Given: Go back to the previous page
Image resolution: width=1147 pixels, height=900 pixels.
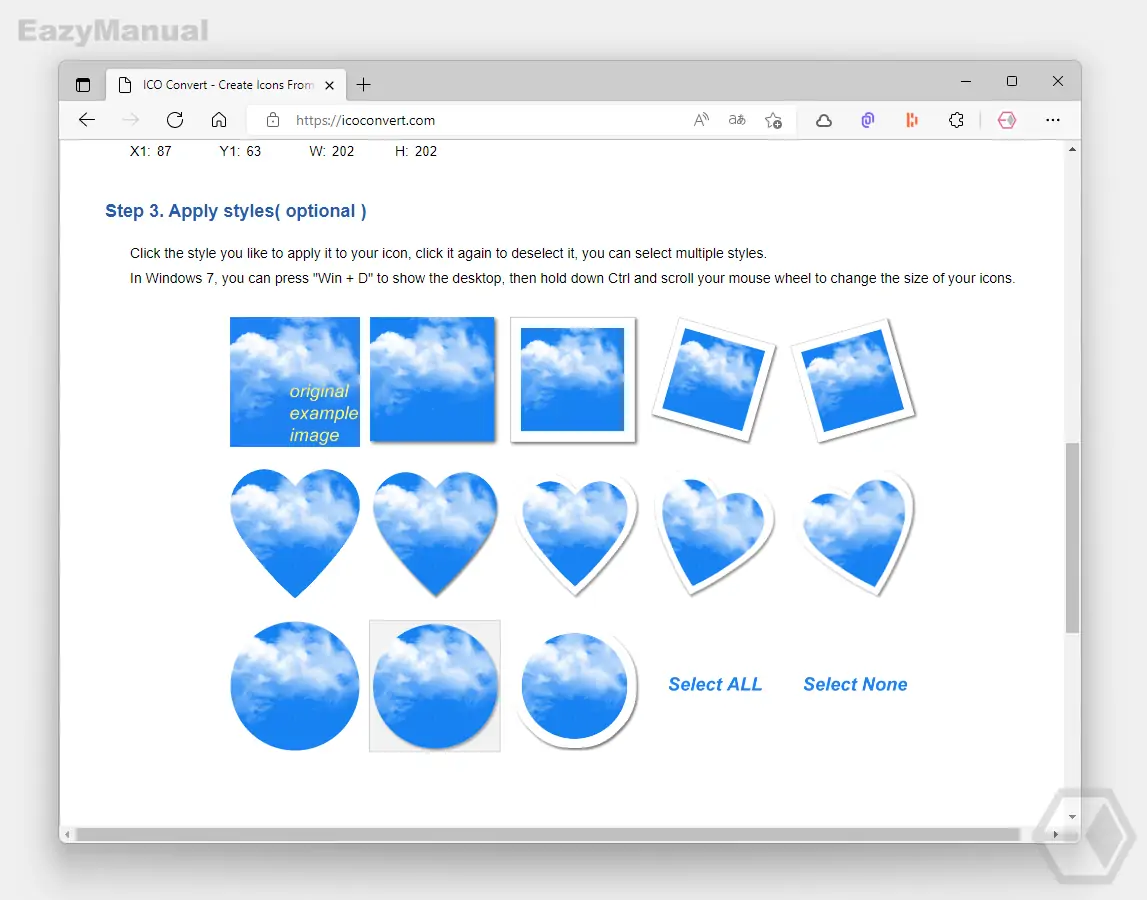Looking at the screenshot, I should 87,120.
